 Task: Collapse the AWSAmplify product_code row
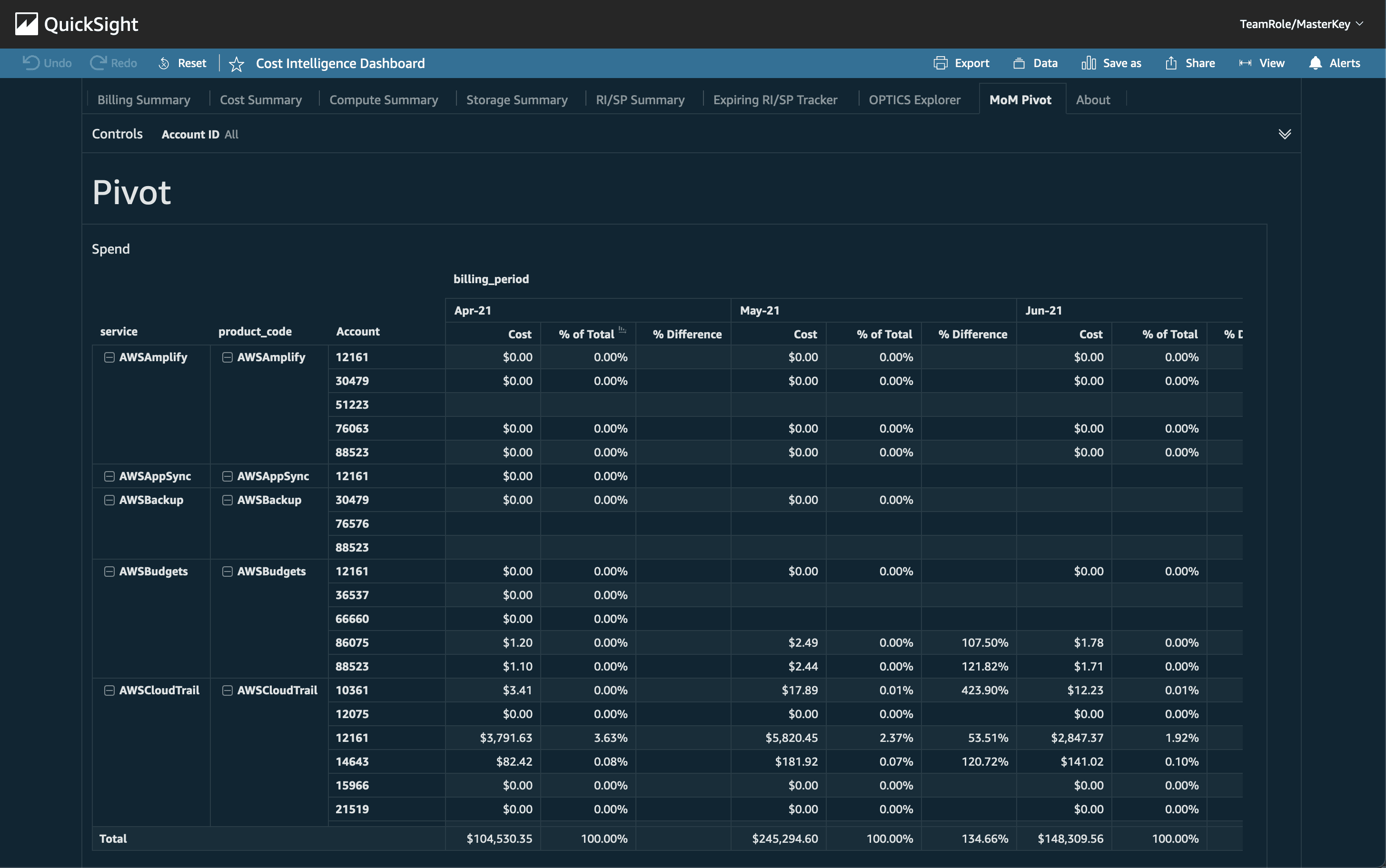(x=228, y=357)
